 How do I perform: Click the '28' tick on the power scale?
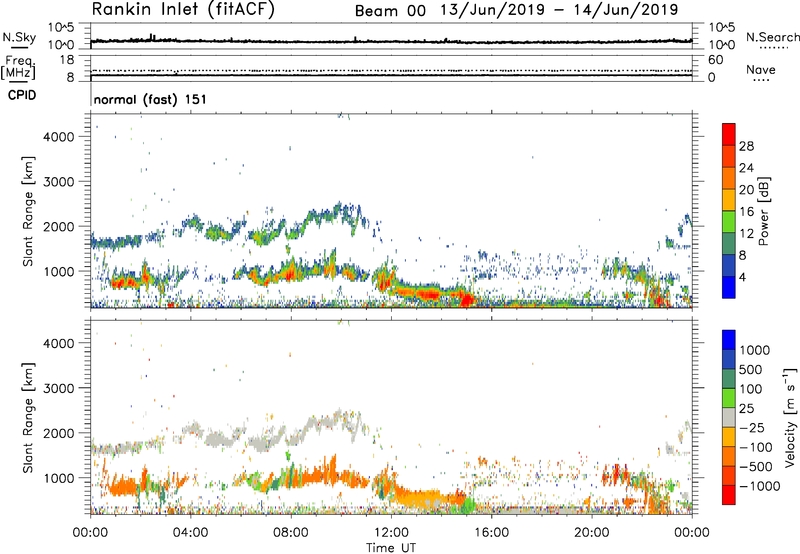(x=746, y=146)
